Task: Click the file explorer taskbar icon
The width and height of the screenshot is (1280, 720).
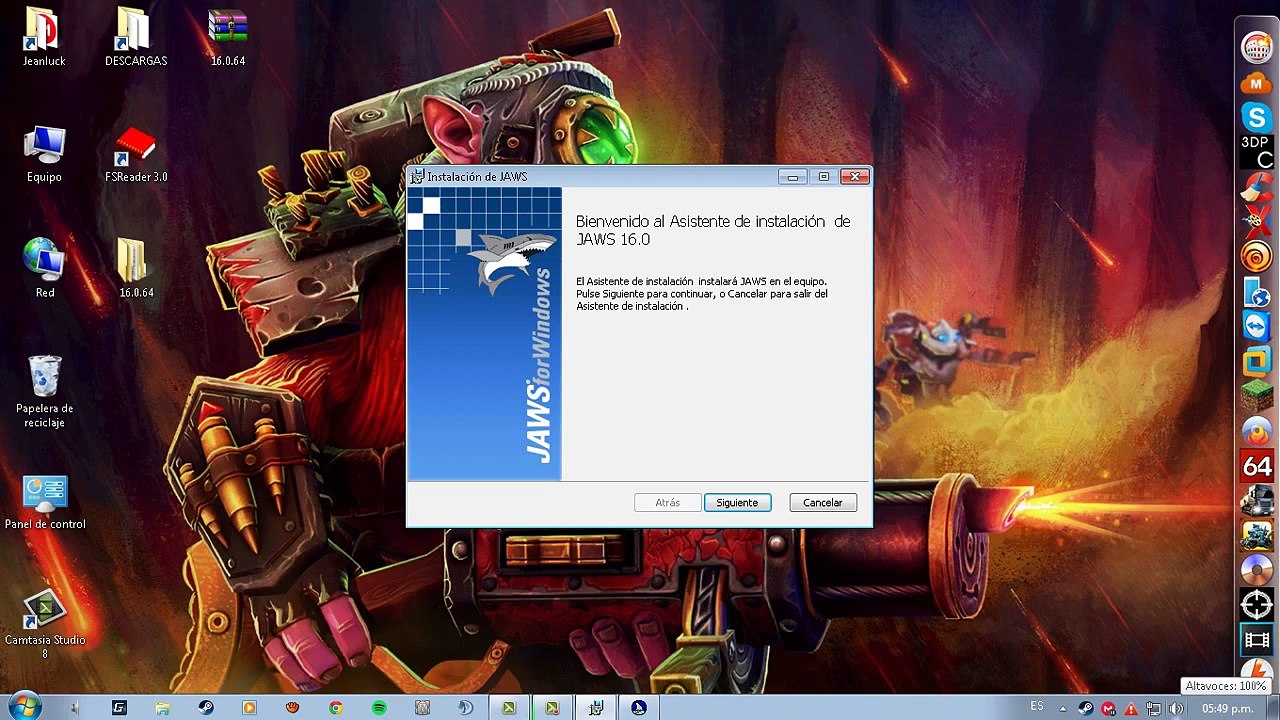Action: [x=162, y=708]
